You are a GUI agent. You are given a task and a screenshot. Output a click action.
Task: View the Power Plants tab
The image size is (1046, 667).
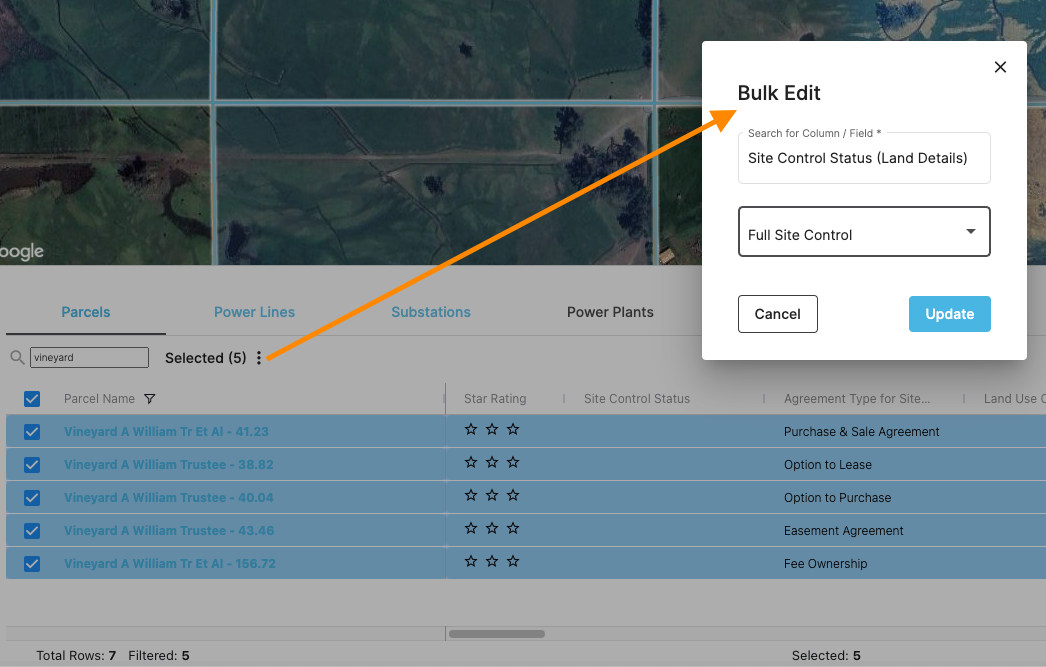[610, 312]
